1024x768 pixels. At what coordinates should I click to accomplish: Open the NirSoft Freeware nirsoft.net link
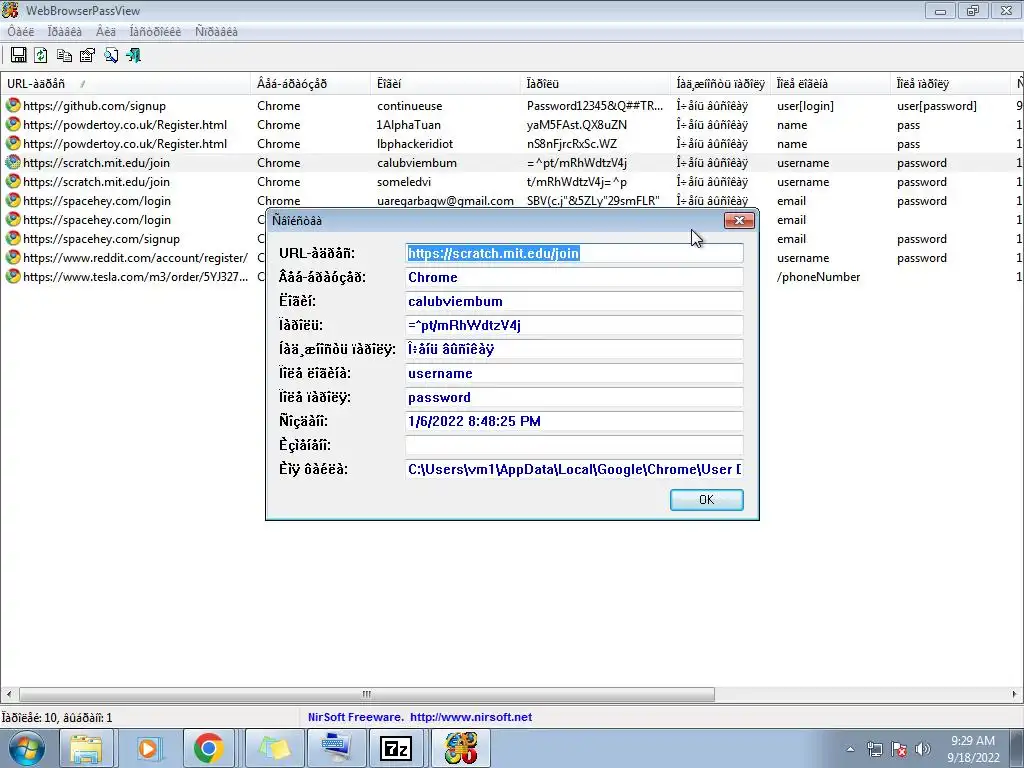420,717
